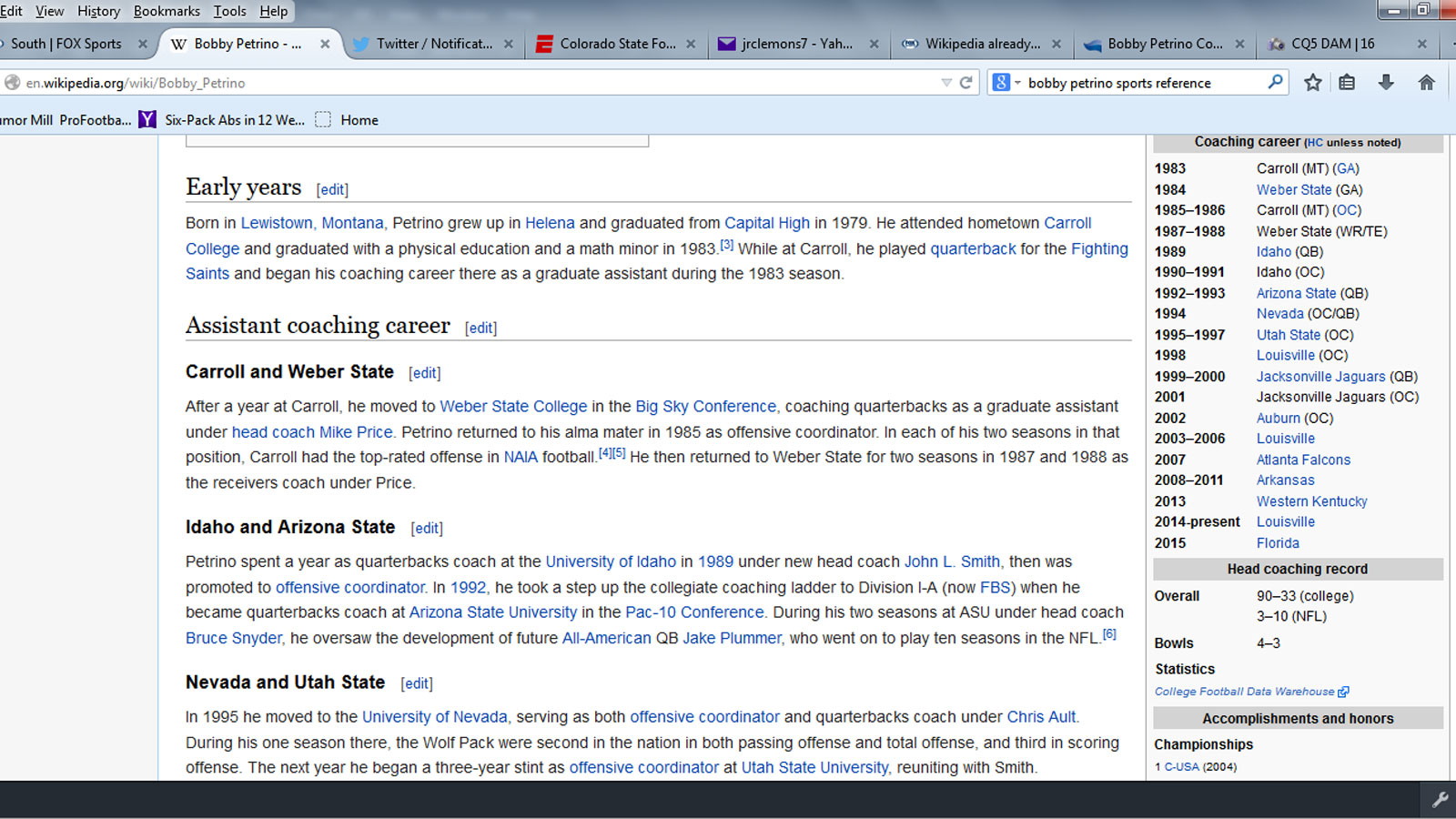Open Atlanta Falcons infobox link
This screenshot has height=819, width=1456.
1303,460
